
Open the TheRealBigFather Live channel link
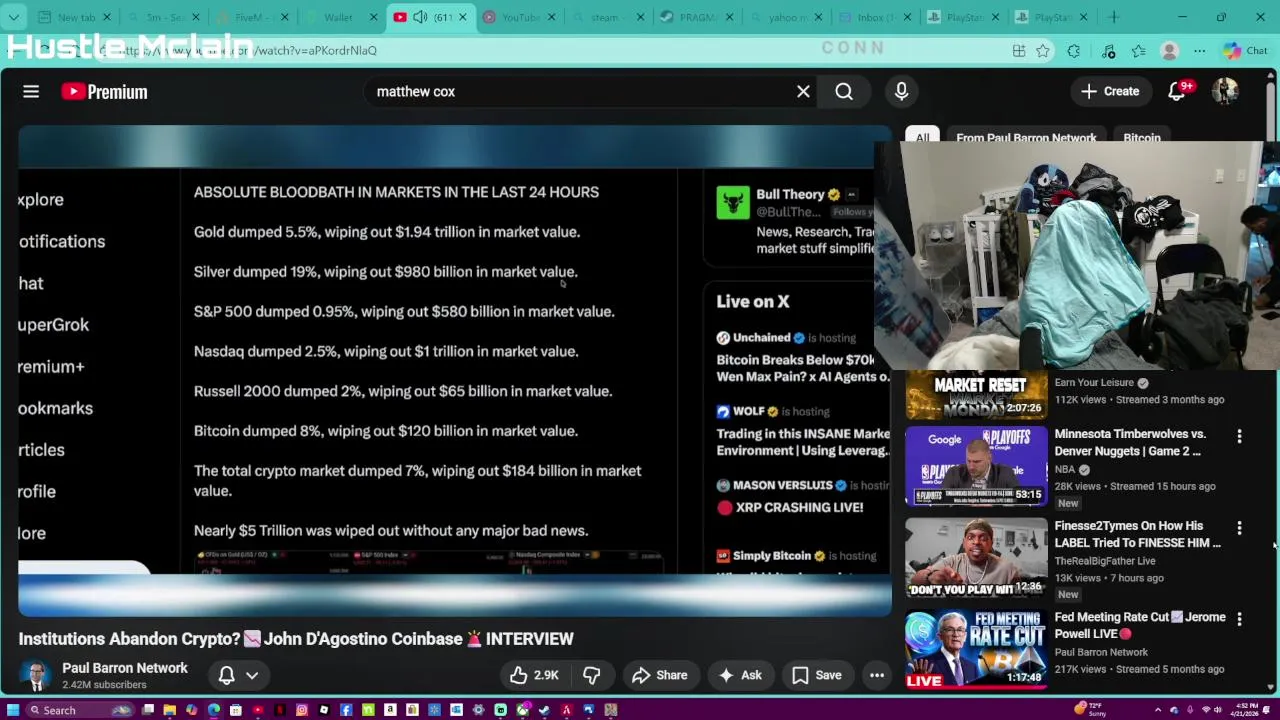pyautogui.click(x=1105, y=561)
